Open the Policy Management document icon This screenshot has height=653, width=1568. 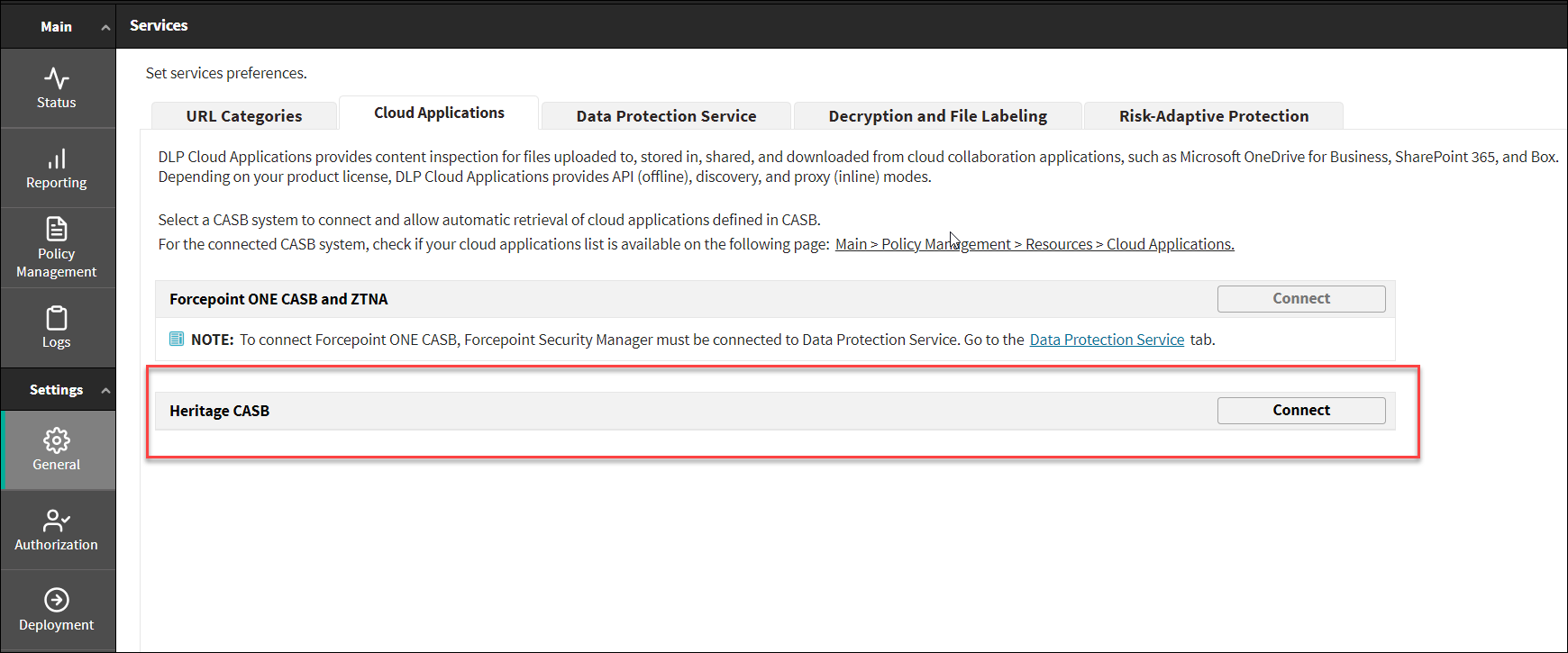pyautogui.click(x=56, y=229)
